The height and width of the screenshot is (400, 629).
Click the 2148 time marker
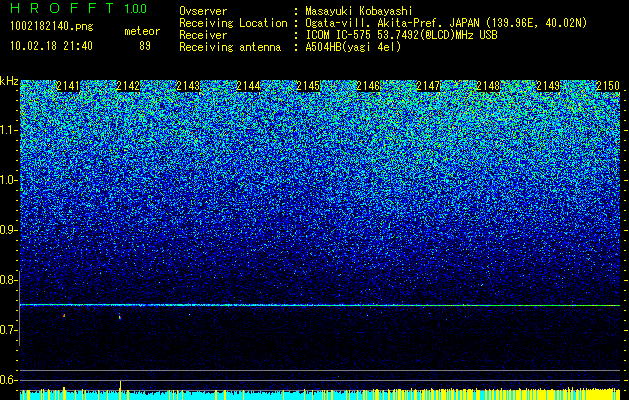tap(488, 86)
